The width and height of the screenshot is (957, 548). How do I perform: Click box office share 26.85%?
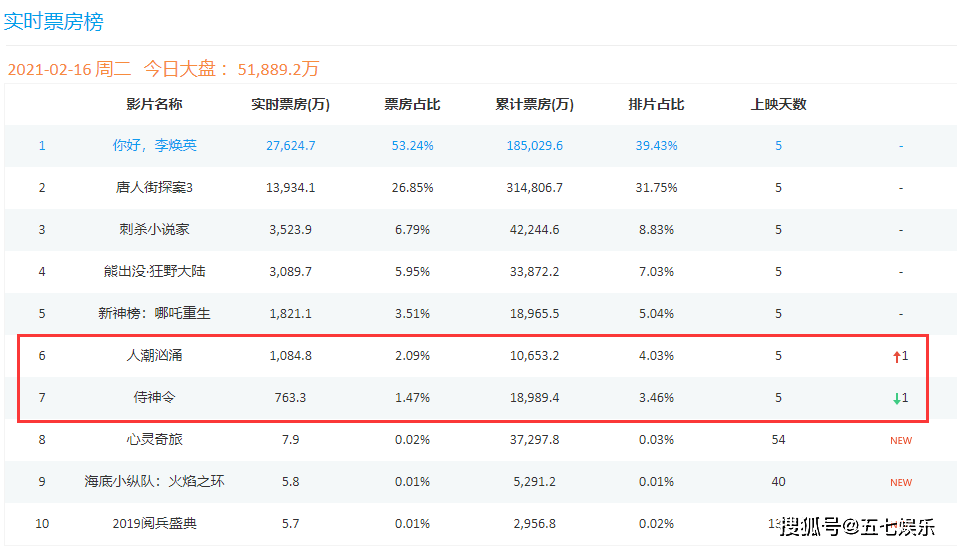click(x=413, y=188)
